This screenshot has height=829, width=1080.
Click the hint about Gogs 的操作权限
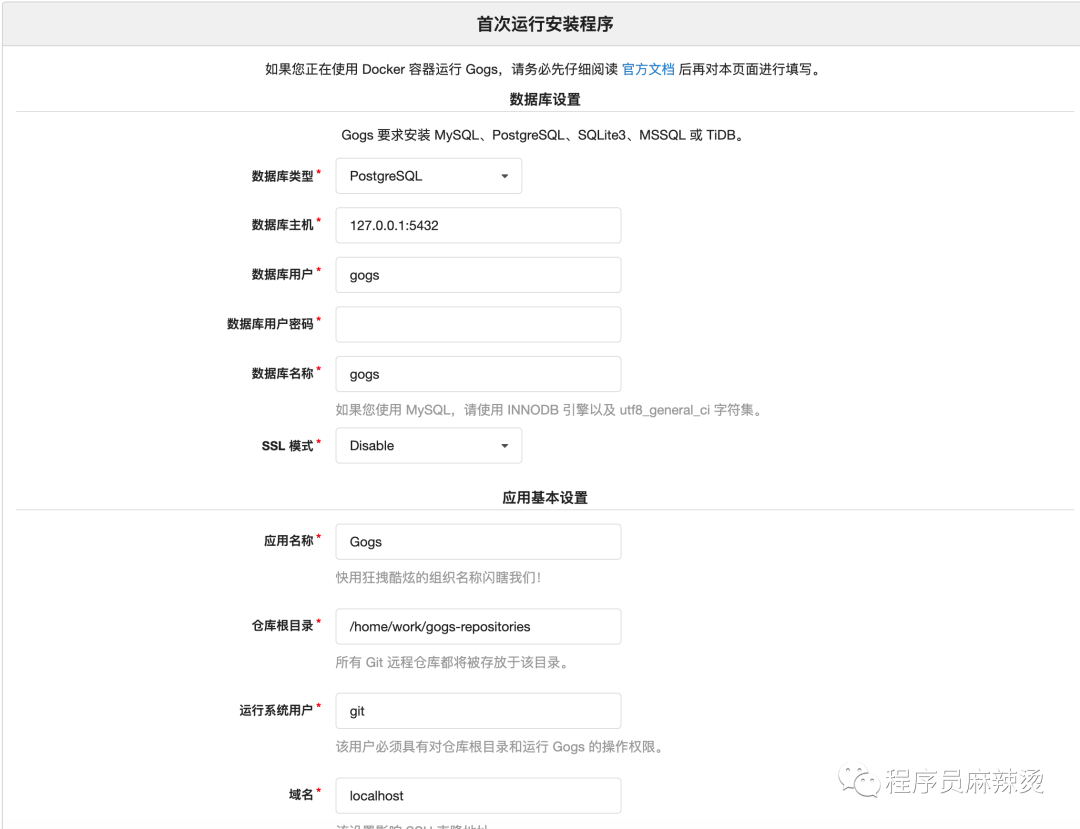tap(500, 746)
